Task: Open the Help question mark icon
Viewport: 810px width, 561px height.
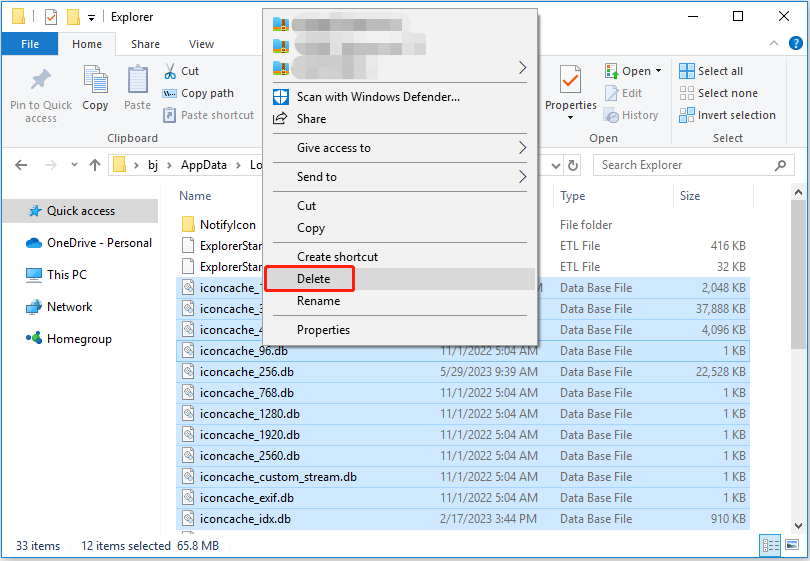Action: click(796, 43)
